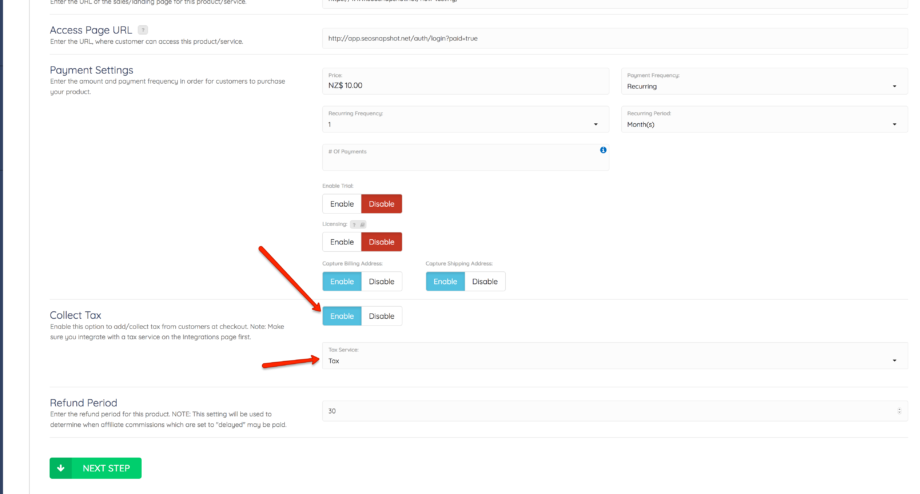The height and width of the screenshot is (494, 920).
Task: Enable the trial option
Action: point(342,204)
